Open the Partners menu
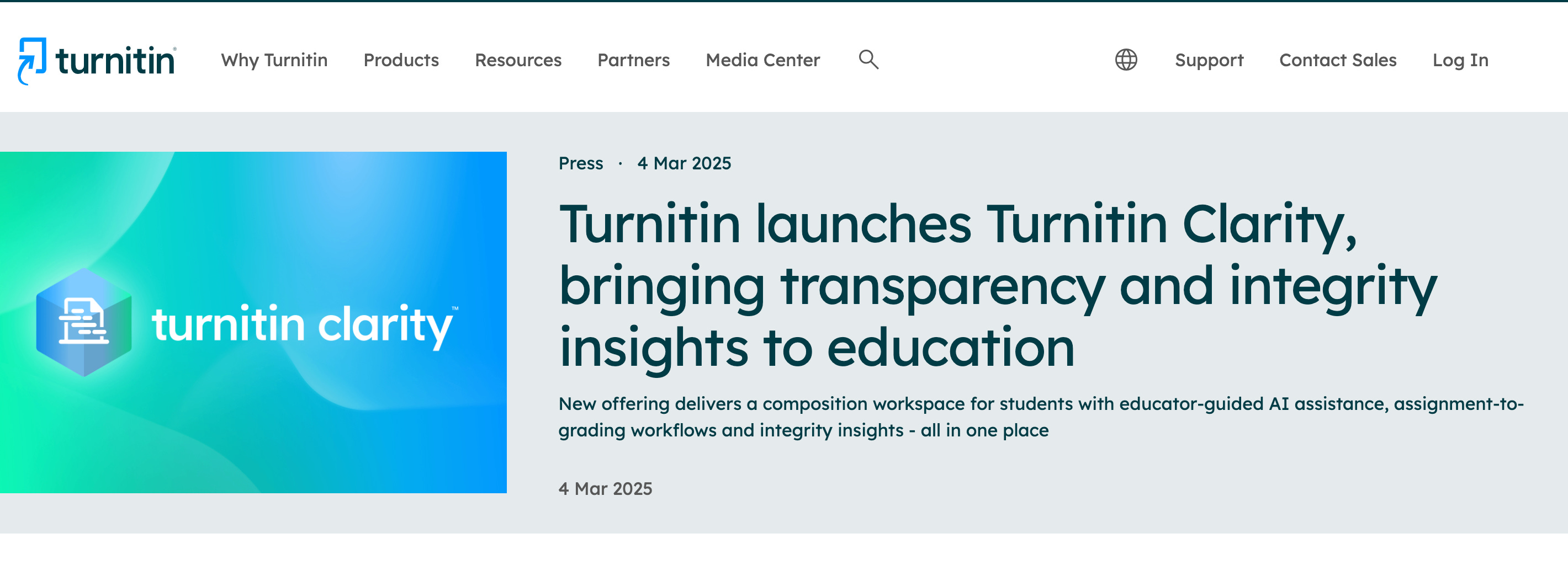The height and width of the screenshot is (576, 1568). (634, 60)
